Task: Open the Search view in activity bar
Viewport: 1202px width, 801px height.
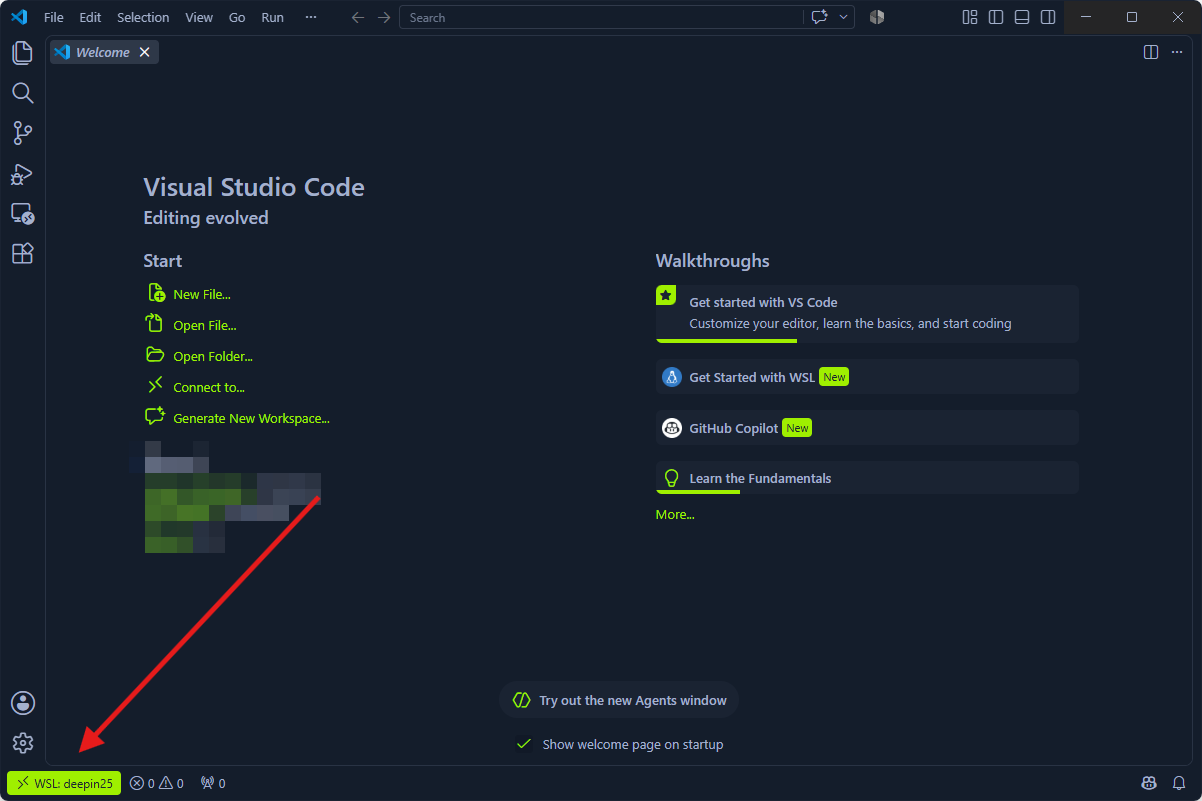Action: coord(22,93)
